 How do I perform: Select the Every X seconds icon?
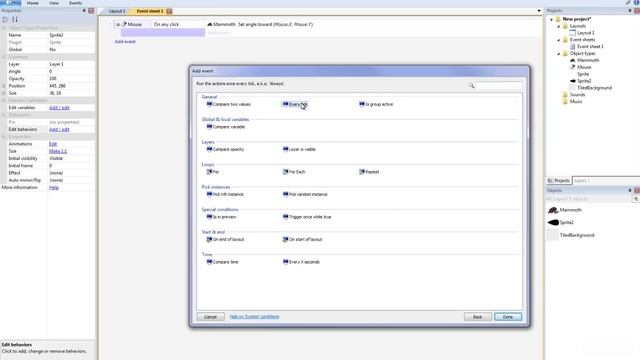click(x=285, y=262)
